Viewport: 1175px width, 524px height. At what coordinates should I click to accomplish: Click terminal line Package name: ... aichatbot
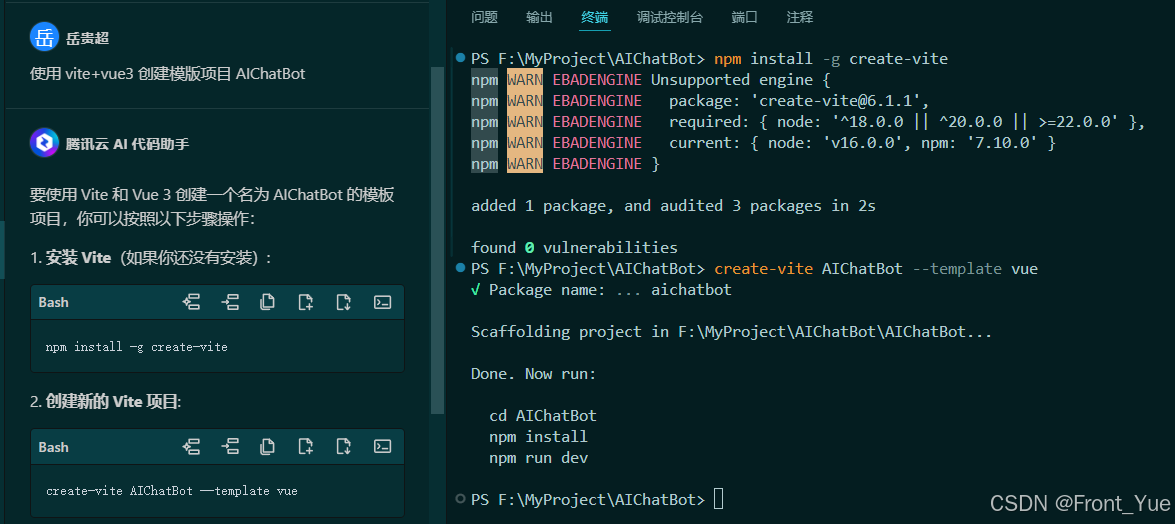(601, 289)
